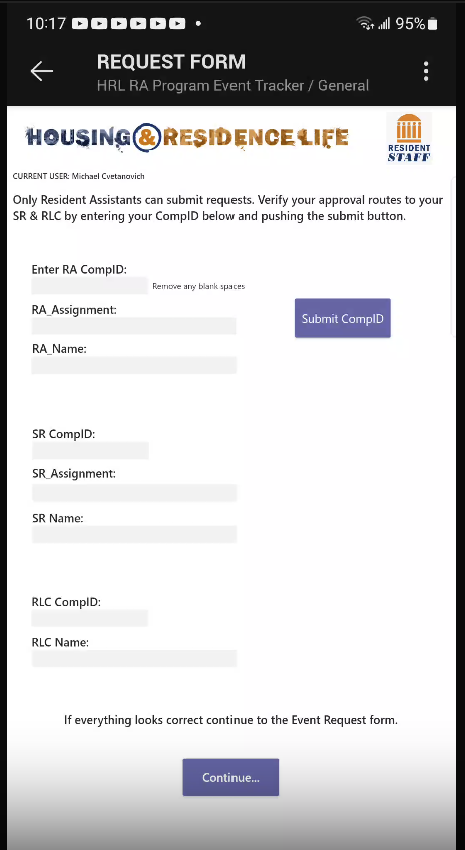Tap the battery status icon

(x=432, y=24)
